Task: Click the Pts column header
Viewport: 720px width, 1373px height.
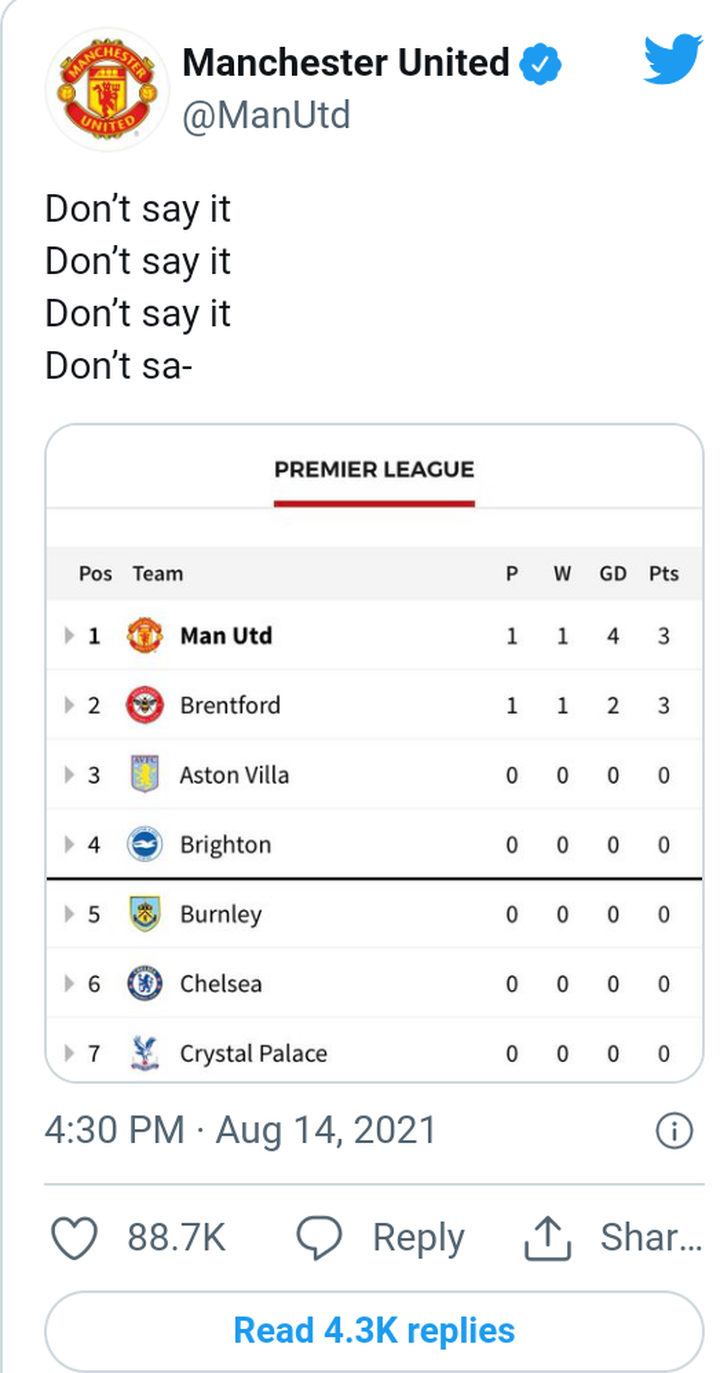Action: [663, 574]
